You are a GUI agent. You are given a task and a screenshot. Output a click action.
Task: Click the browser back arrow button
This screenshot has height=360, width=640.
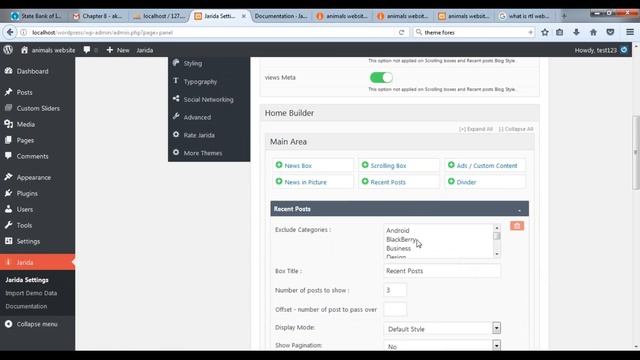(10, 32)
